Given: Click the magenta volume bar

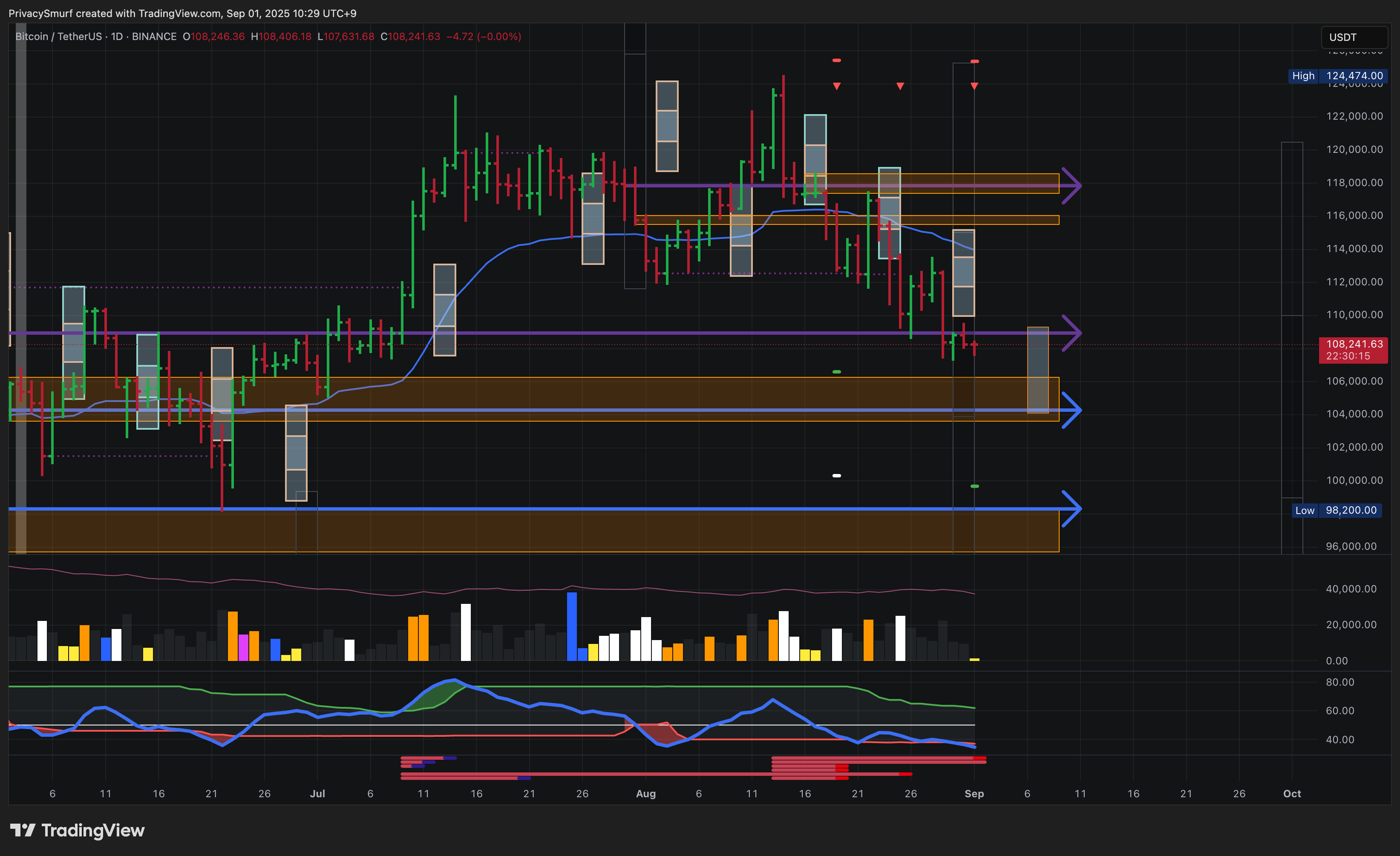Looking at the screenshot, I should point(243,648).
